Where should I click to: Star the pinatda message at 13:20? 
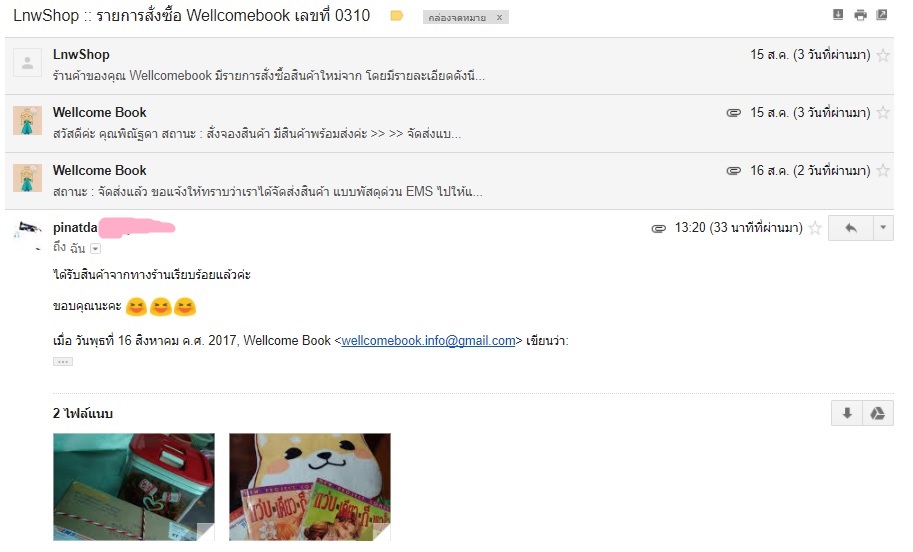click(815, 228)
